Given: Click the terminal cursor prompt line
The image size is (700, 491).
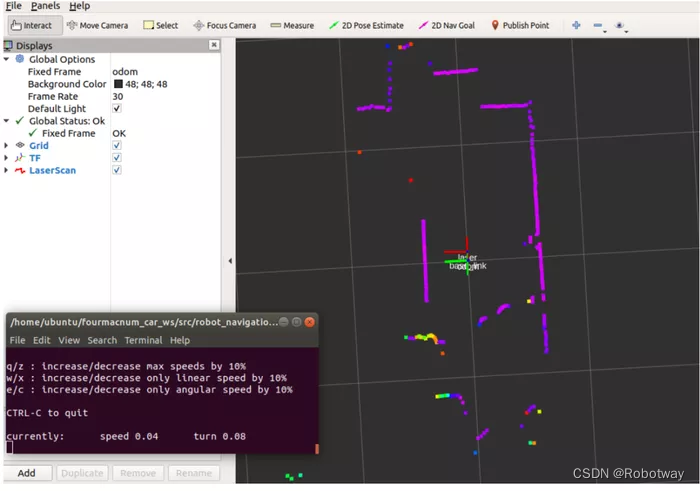Looking at the screenshot, I should point(10,447).
